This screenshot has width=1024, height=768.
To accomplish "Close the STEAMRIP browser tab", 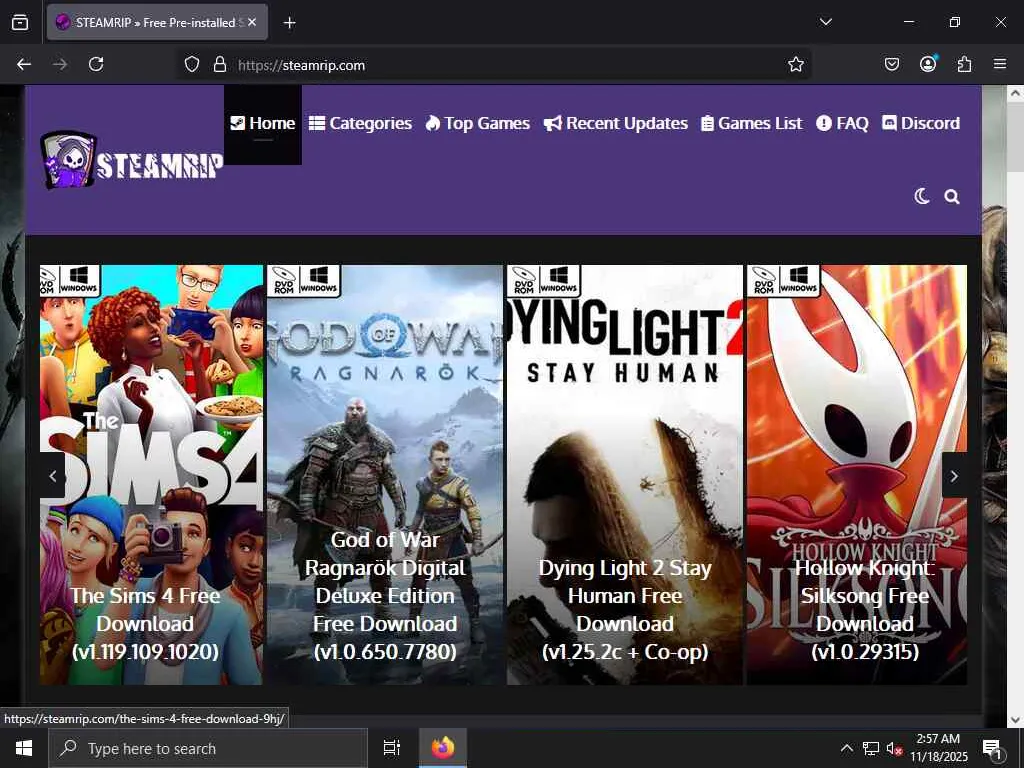I will [252, 22].
